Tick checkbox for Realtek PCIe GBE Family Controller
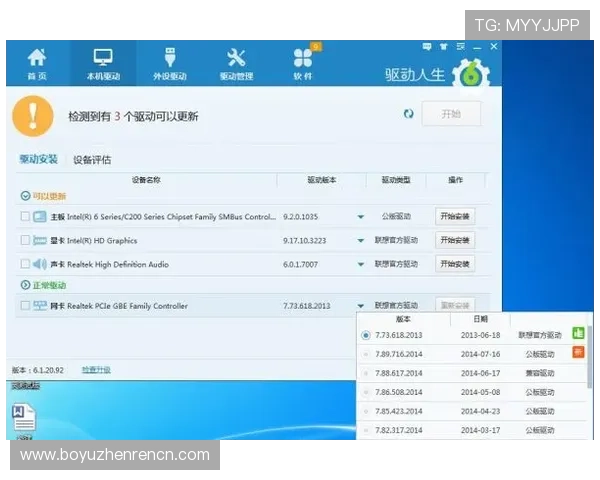This screenshot has height=480, width=600. coord(25,305)
